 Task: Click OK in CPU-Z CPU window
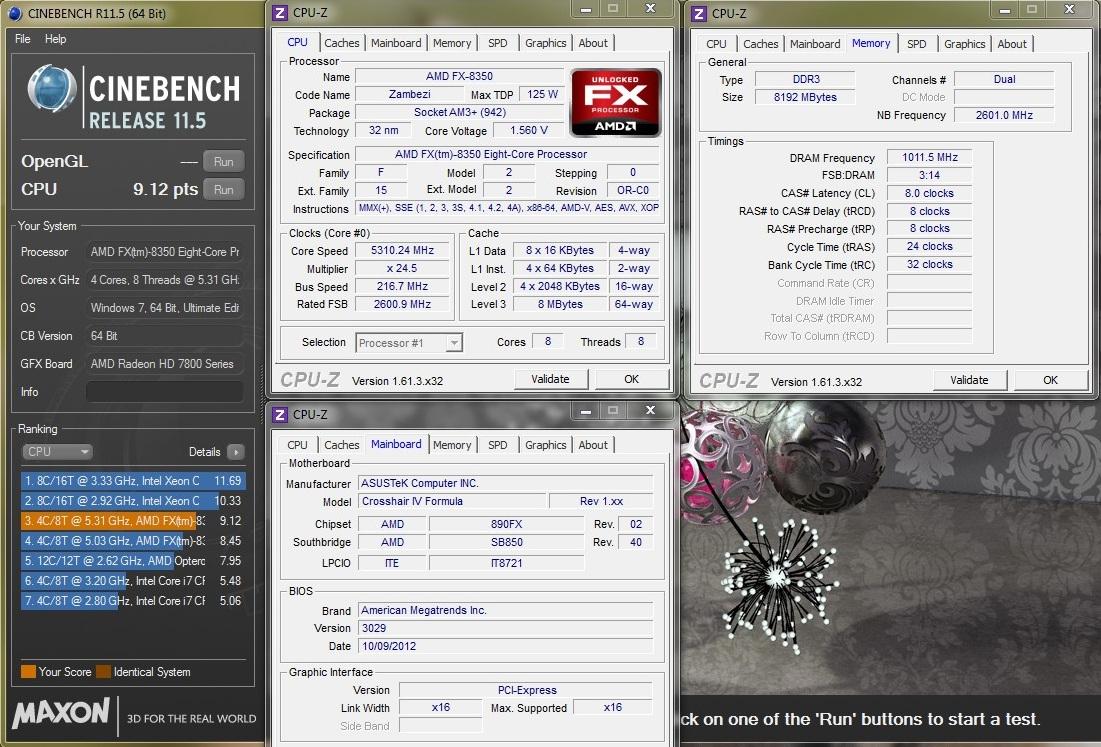click(631, 379)
